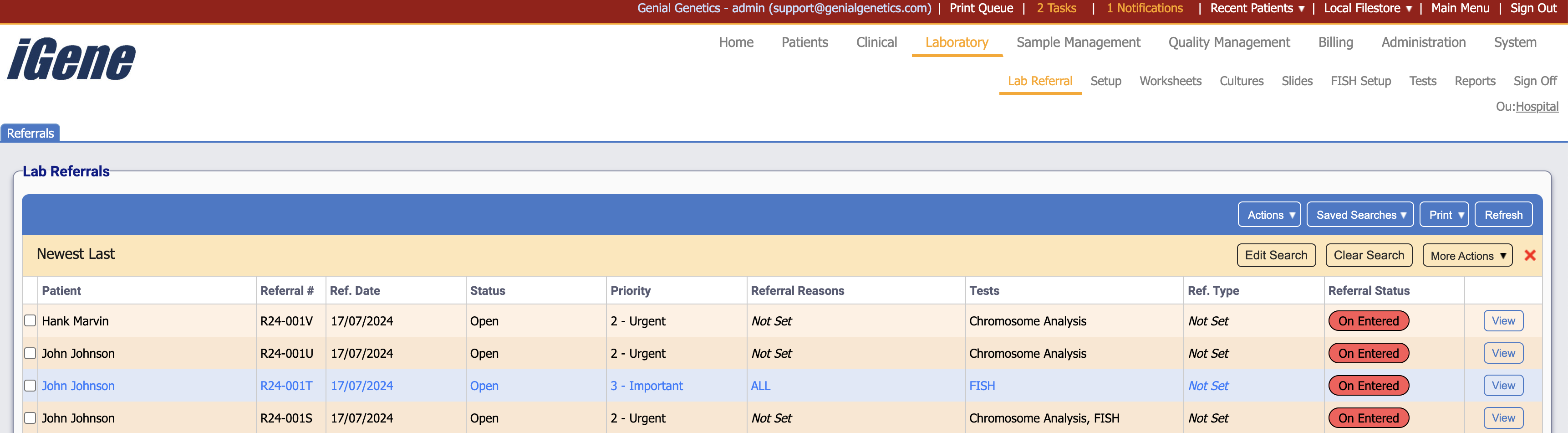Click the On Entered badge for Hank Marvin
The height and width of the screenshot is (433, 1568).
(1368, 320)
